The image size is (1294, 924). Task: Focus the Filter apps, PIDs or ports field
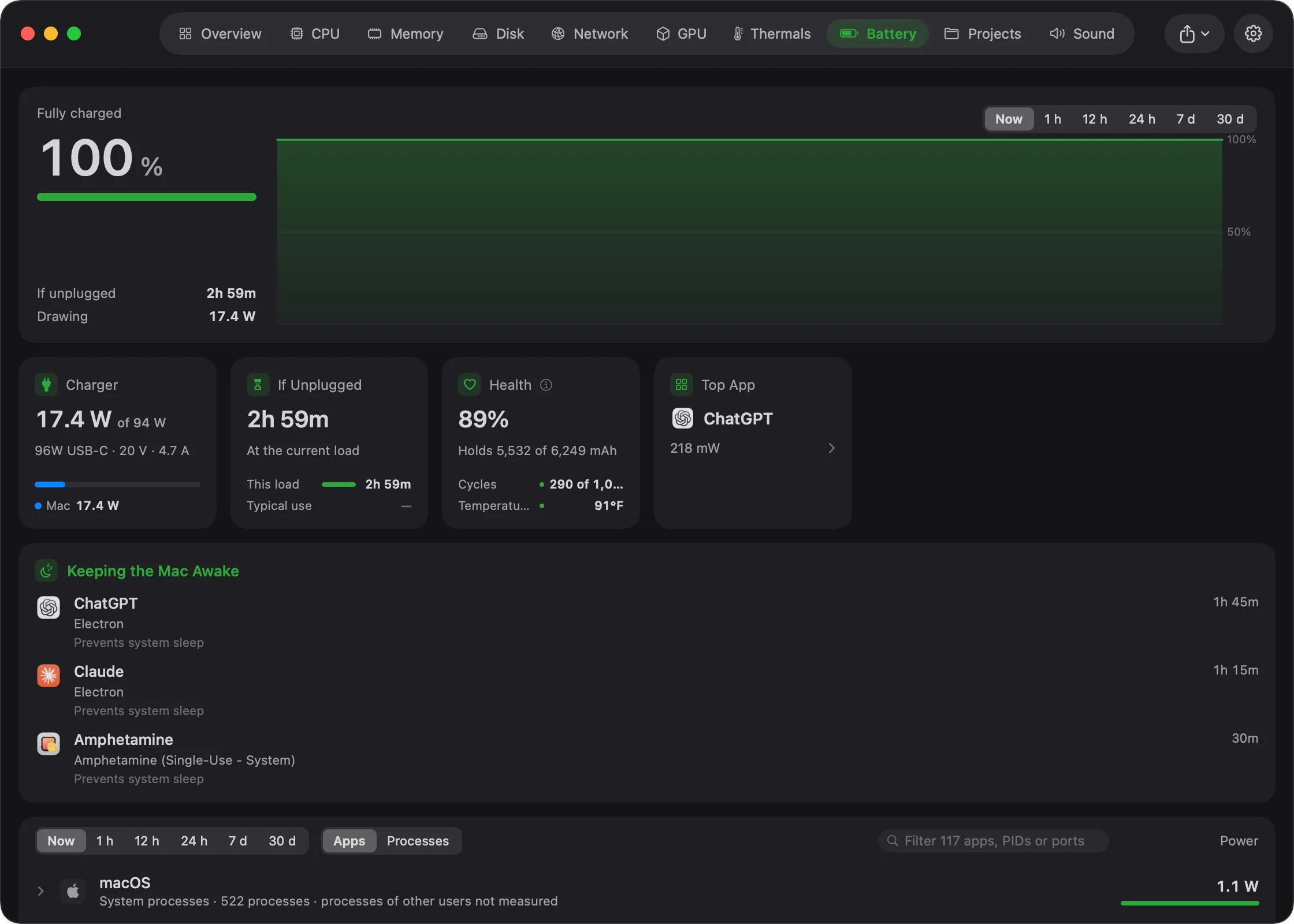[x=993, y=841]
